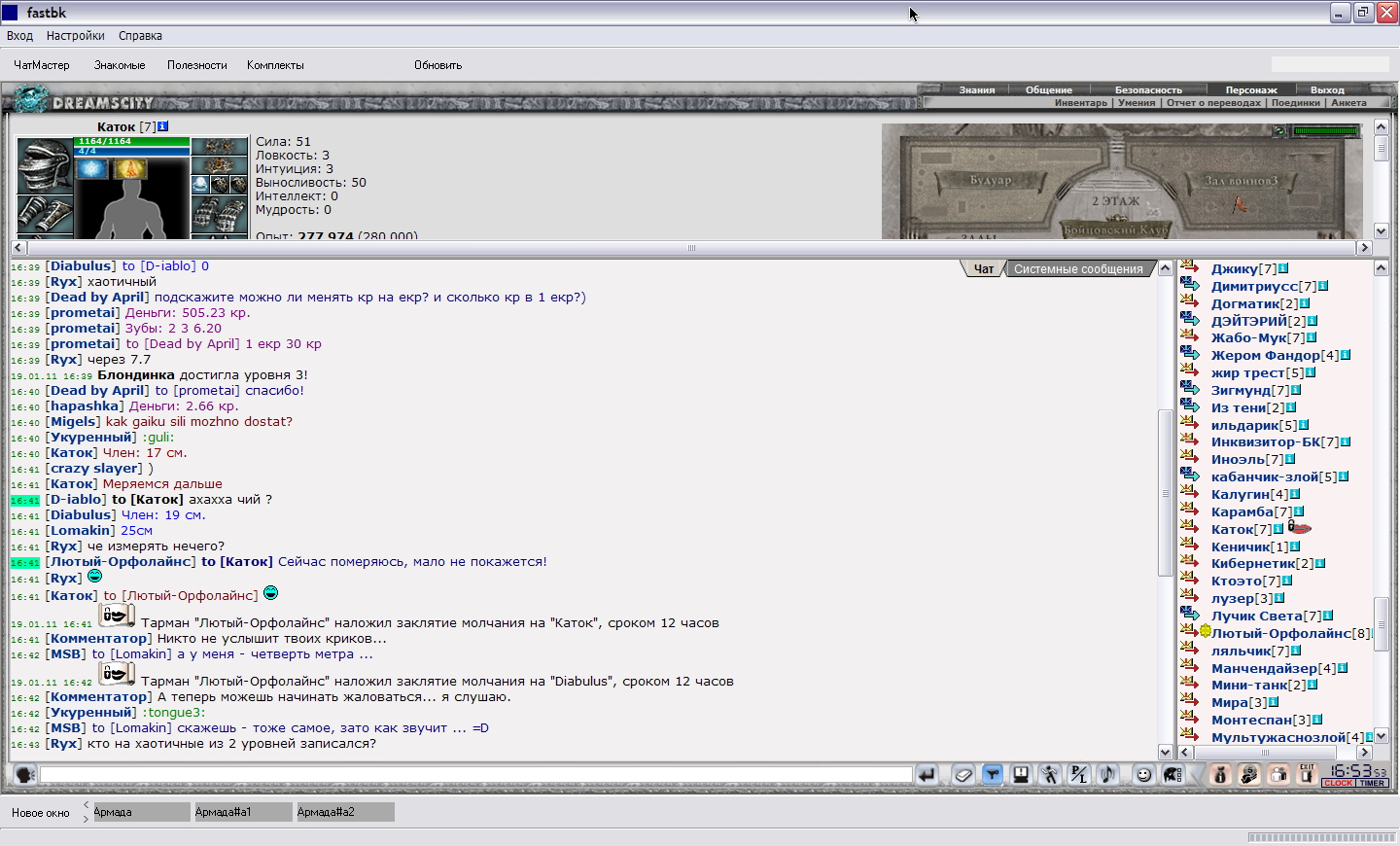The height and width of the screenshot is (846, 1400).
Task: Toggle the blue funnel chat filter icon
Action: pos(992,775)
